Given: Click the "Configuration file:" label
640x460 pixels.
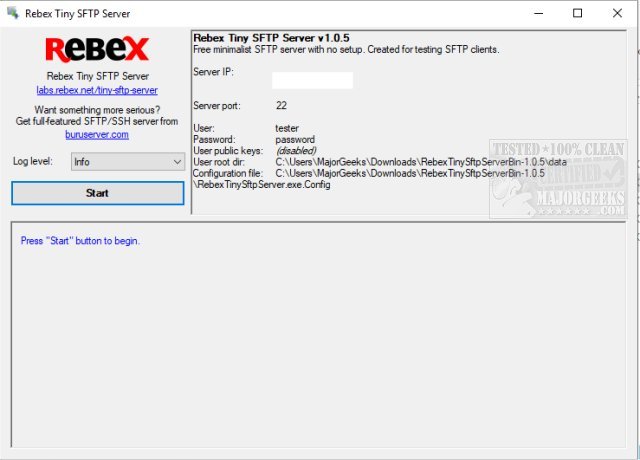Looking at the screenshot, I should pos(228,173).
